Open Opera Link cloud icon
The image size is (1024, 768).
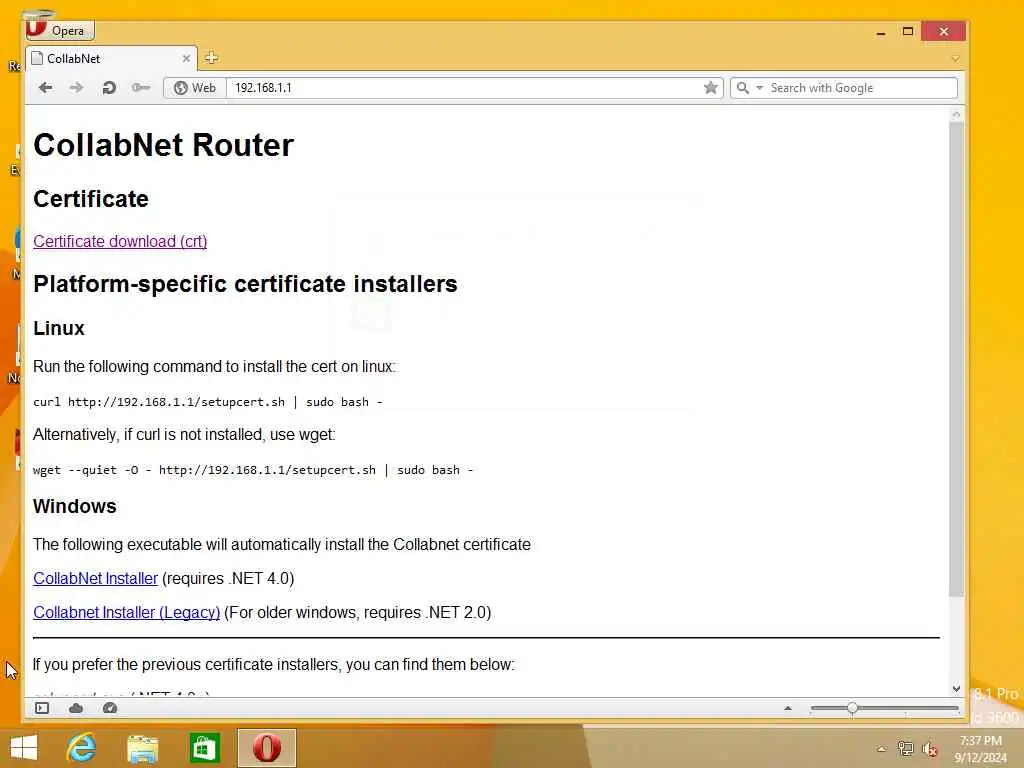[x=76, y=708]
